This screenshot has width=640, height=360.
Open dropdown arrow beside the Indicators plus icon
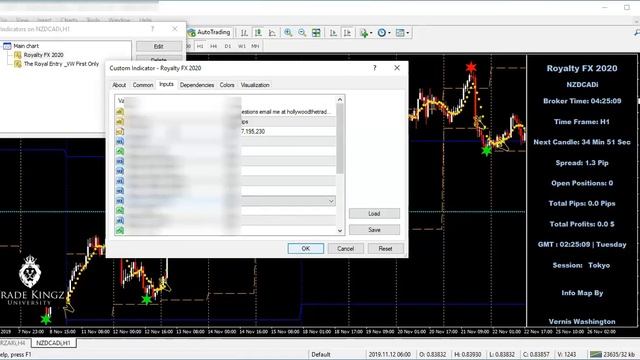(371, 33)
